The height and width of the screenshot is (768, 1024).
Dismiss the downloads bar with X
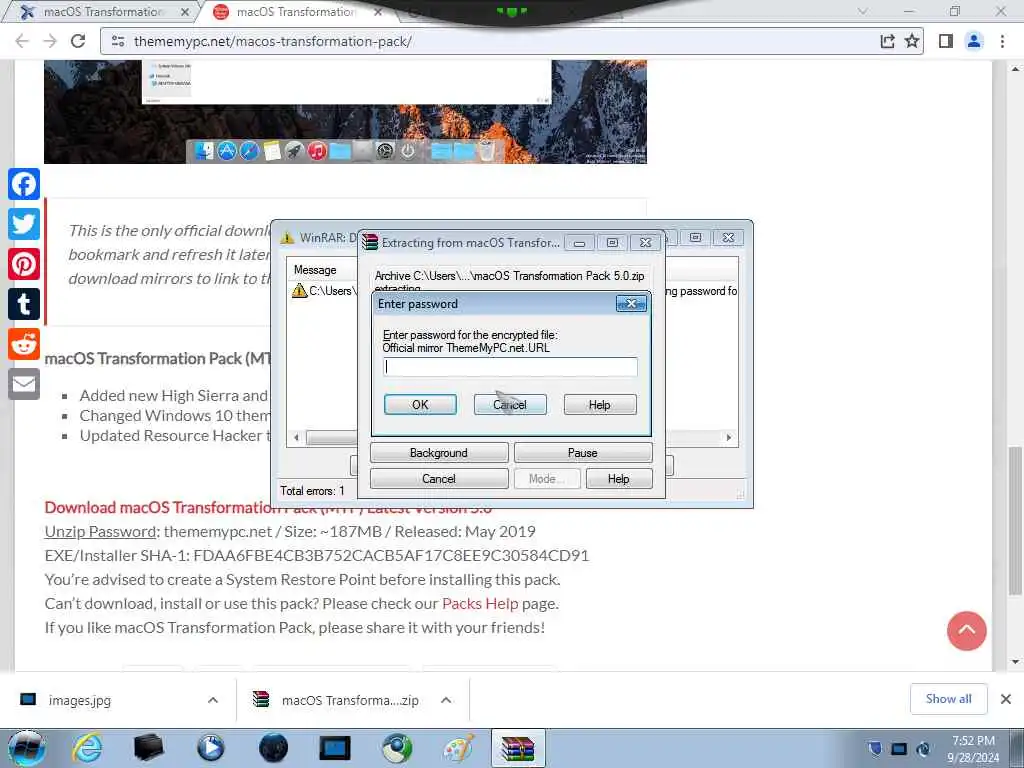(1006, 699)
